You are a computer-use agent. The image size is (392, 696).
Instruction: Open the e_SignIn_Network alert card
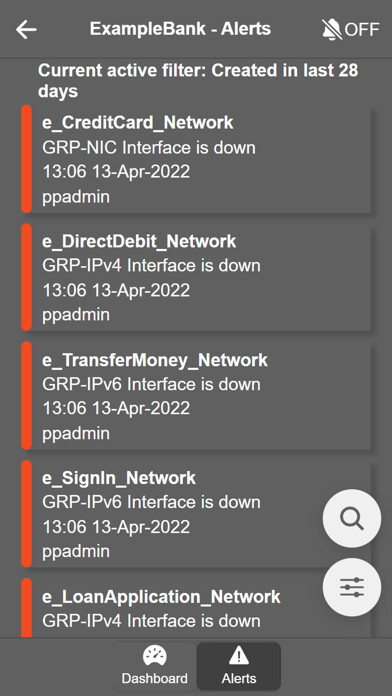click(196, 514)
